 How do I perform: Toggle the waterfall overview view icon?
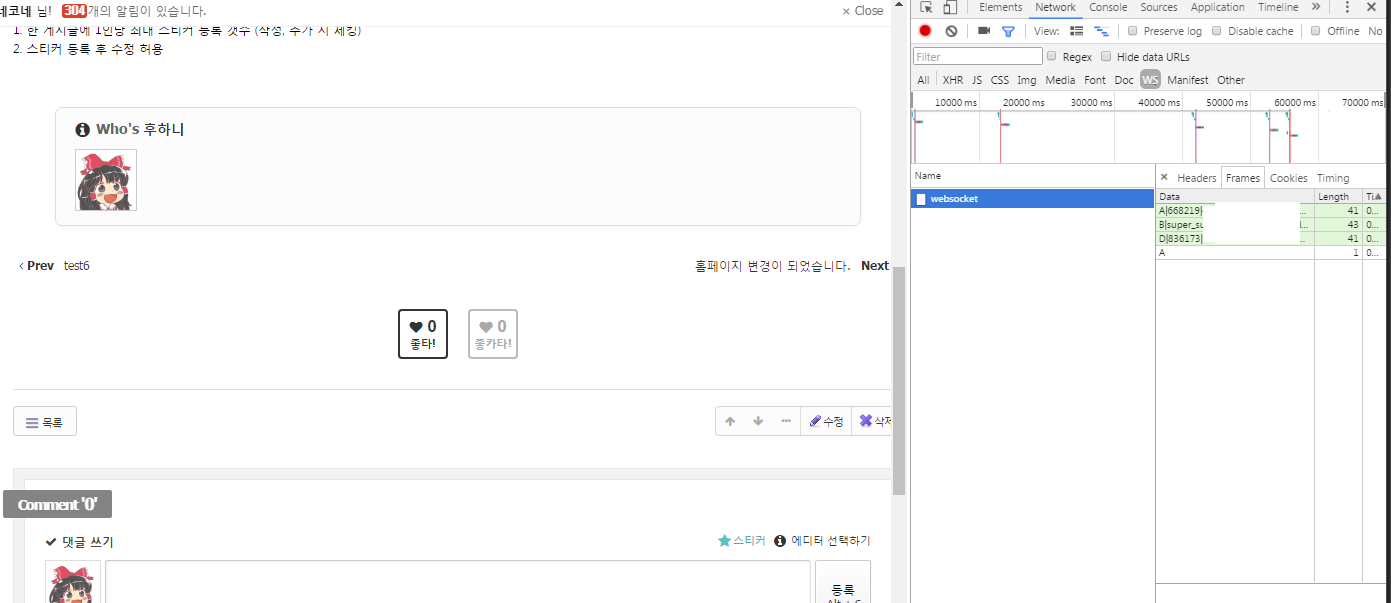[x=1101, y=31]
